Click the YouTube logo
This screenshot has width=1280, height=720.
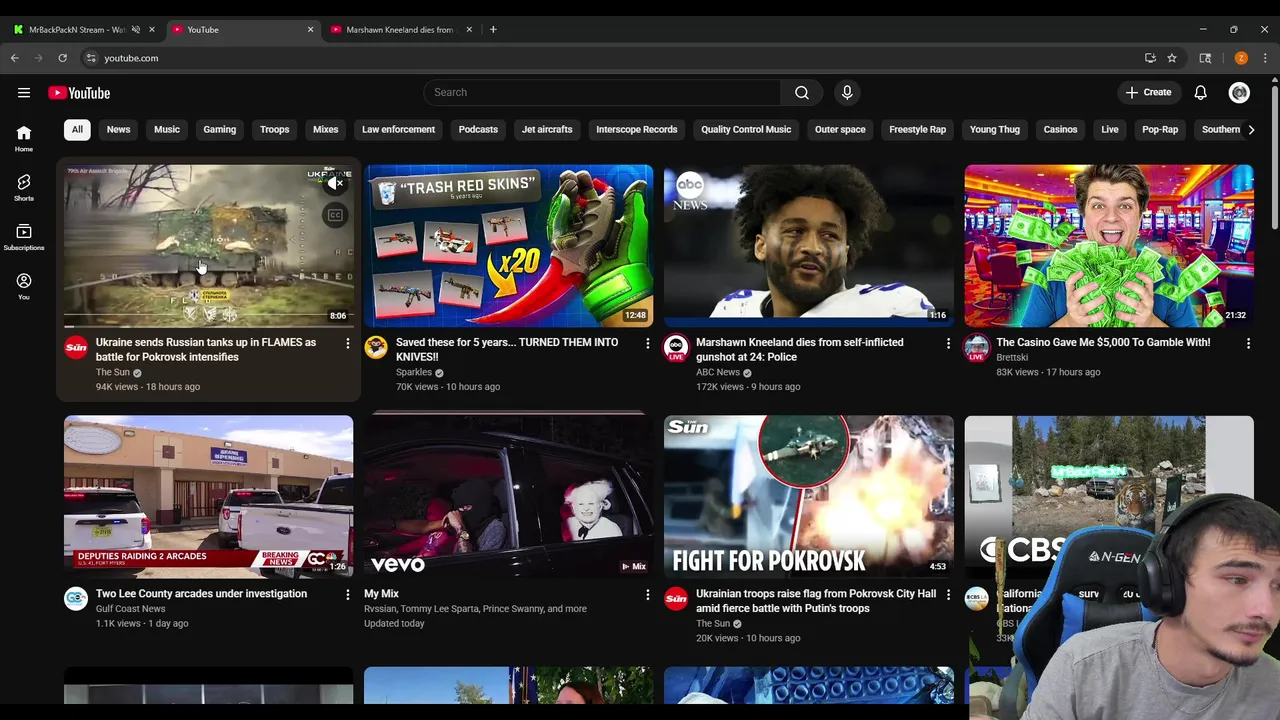click(x=79, y=93)
